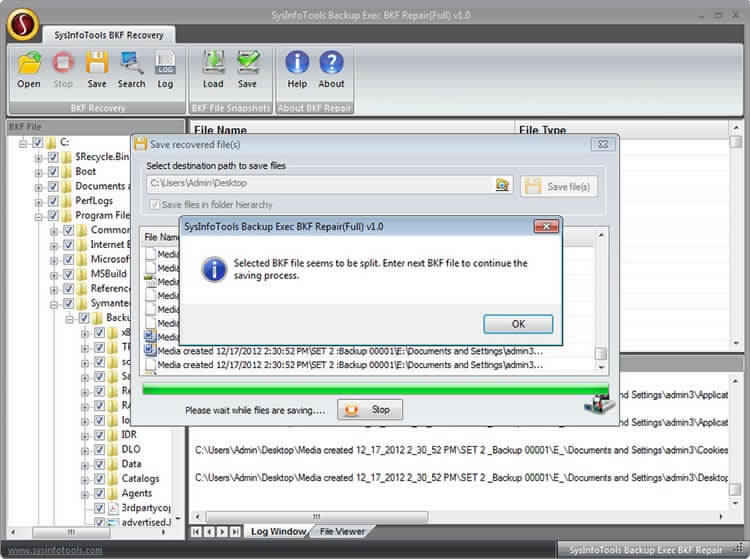Image resolution: width=750 pixels, height=559 pixels.
Task: Select log entry ending with admin3\Desktop
Action: [462, 478]
